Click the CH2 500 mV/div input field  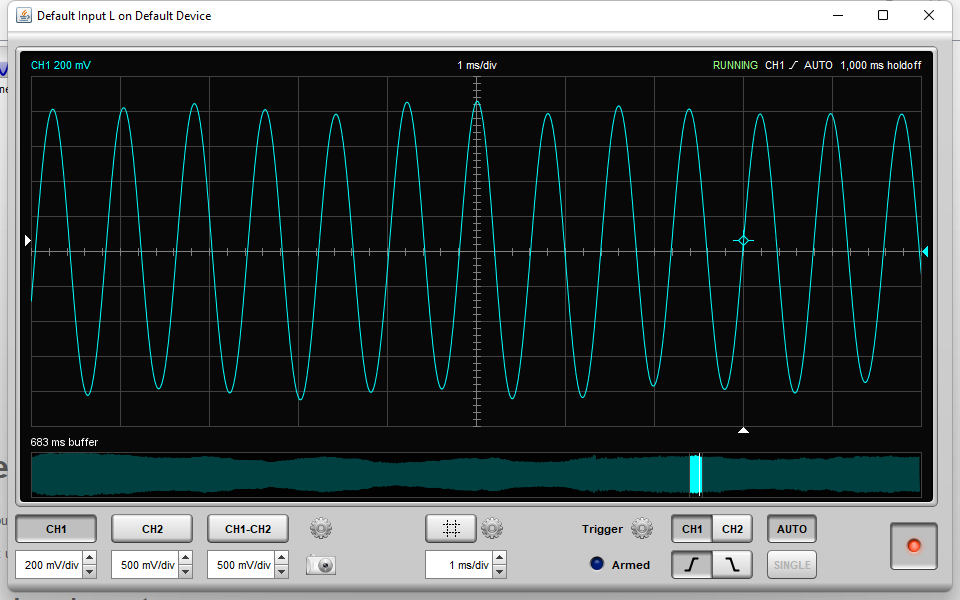146,564
